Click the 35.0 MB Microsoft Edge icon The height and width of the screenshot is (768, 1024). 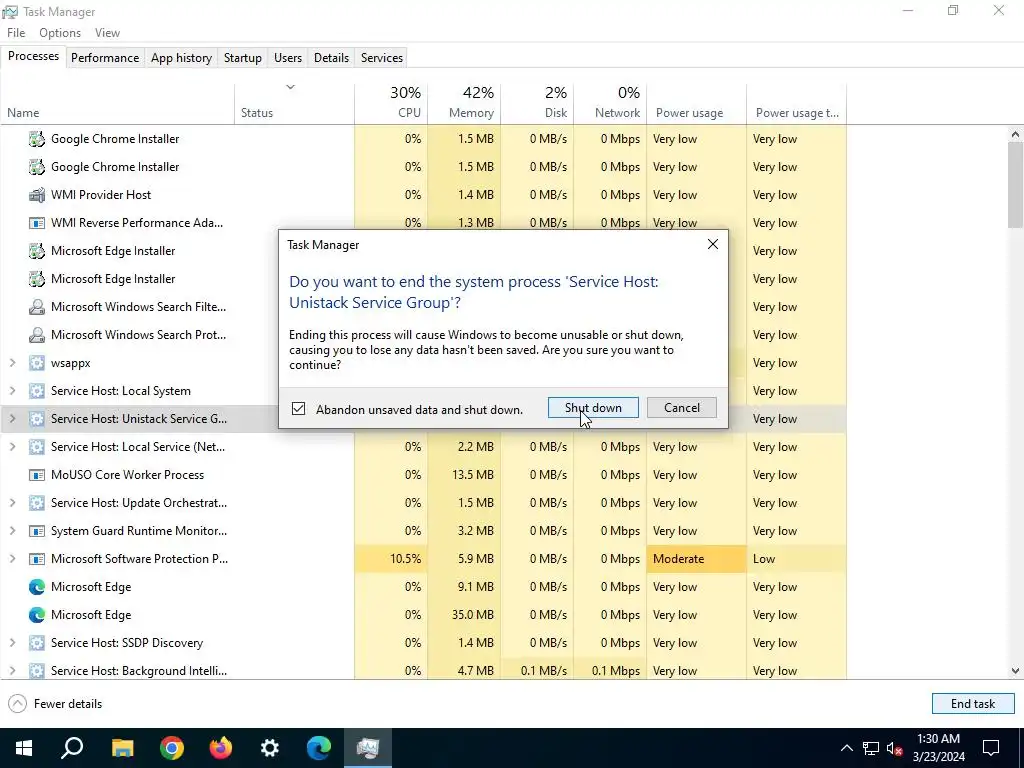click(x=37, y=615)
